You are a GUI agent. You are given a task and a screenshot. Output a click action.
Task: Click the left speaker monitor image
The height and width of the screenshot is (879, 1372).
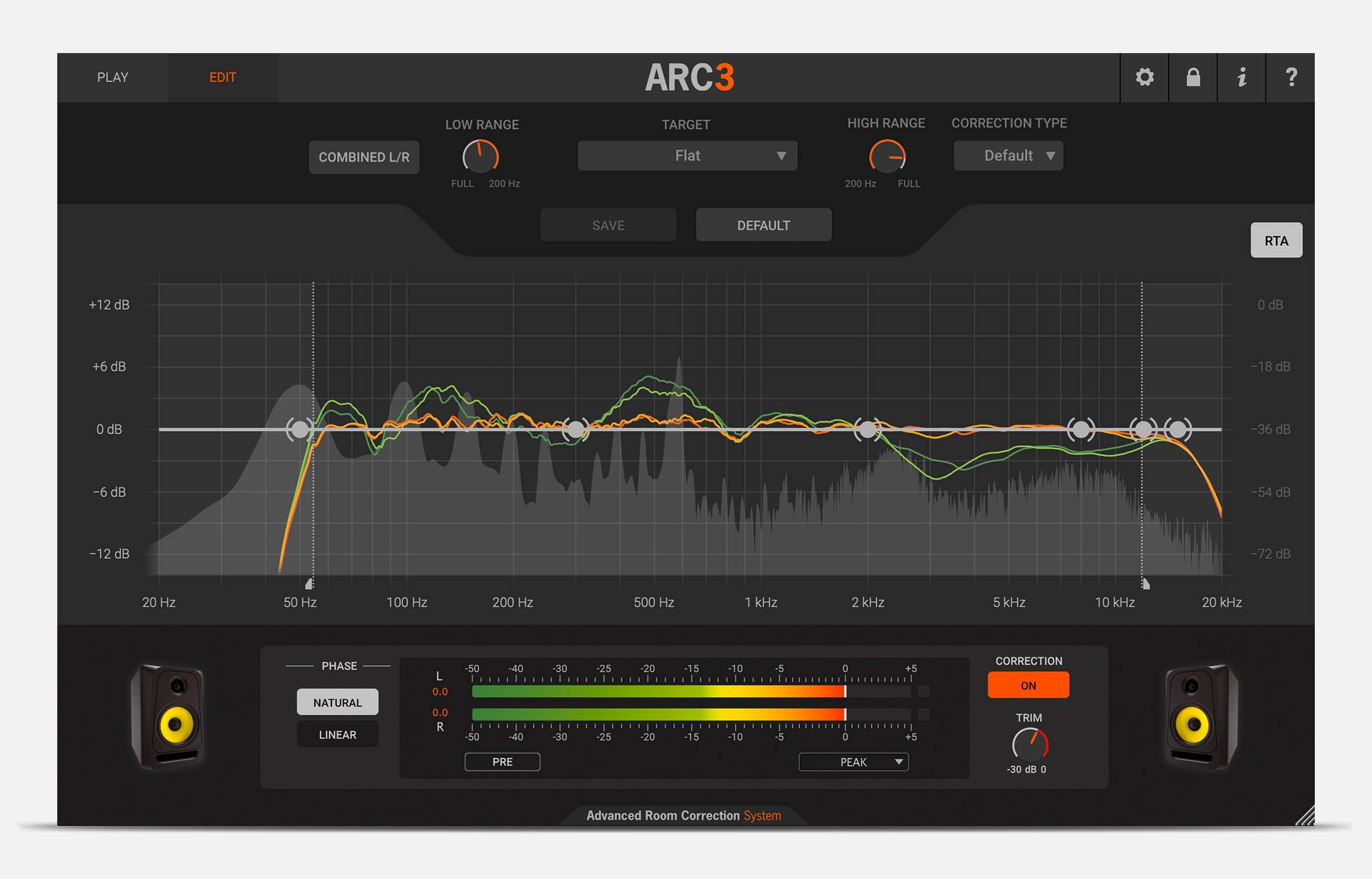pos(169,717)
